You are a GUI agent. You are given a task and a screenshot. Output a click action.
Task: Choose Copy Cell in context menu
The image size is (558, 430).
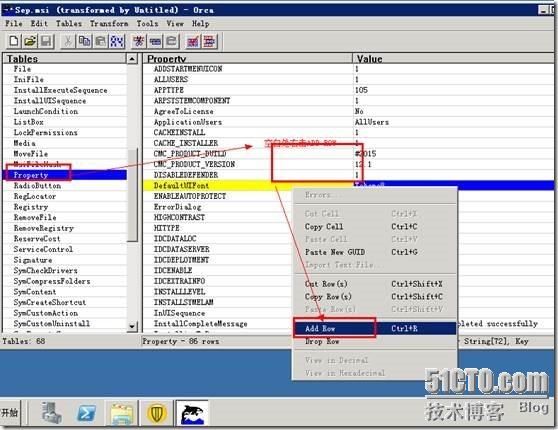coord(374,226)
